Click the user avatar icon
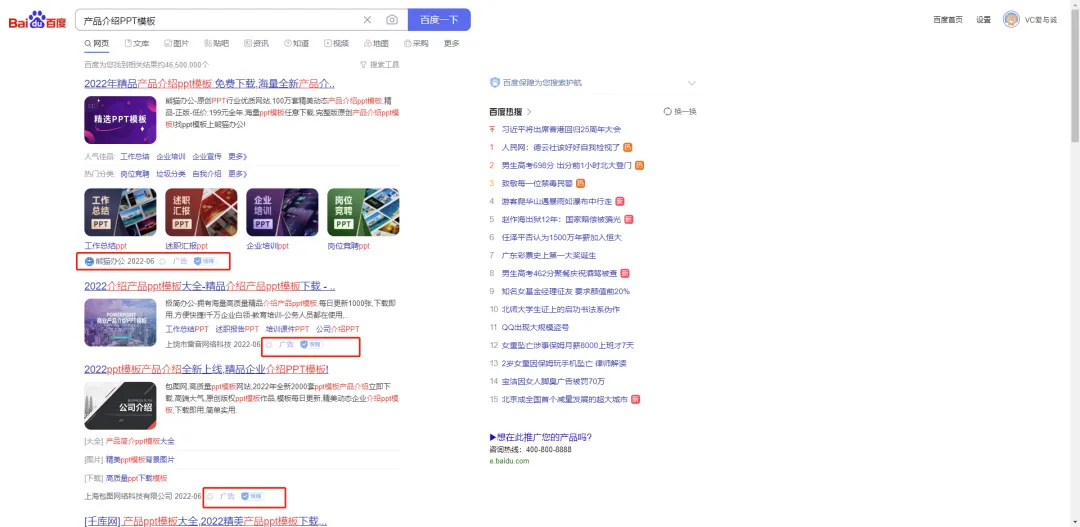Viewport: 1080px width, 527px height. click(x=1011, y=19)
